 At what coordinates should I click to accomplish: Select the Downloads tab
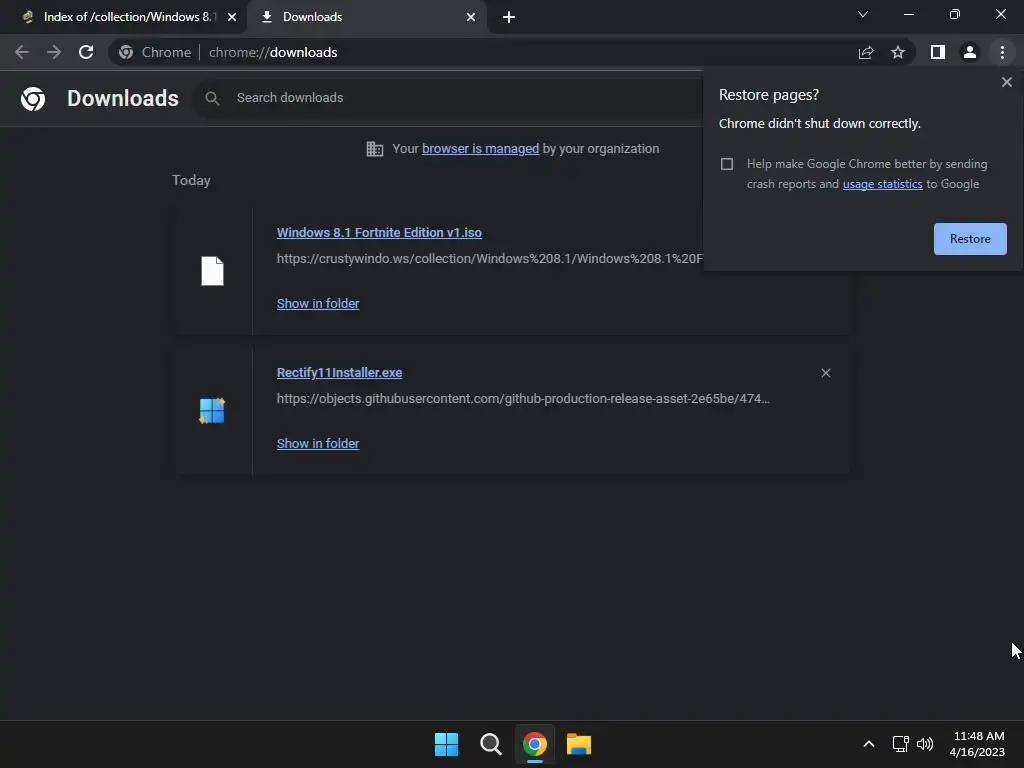[x=367, y=17]
